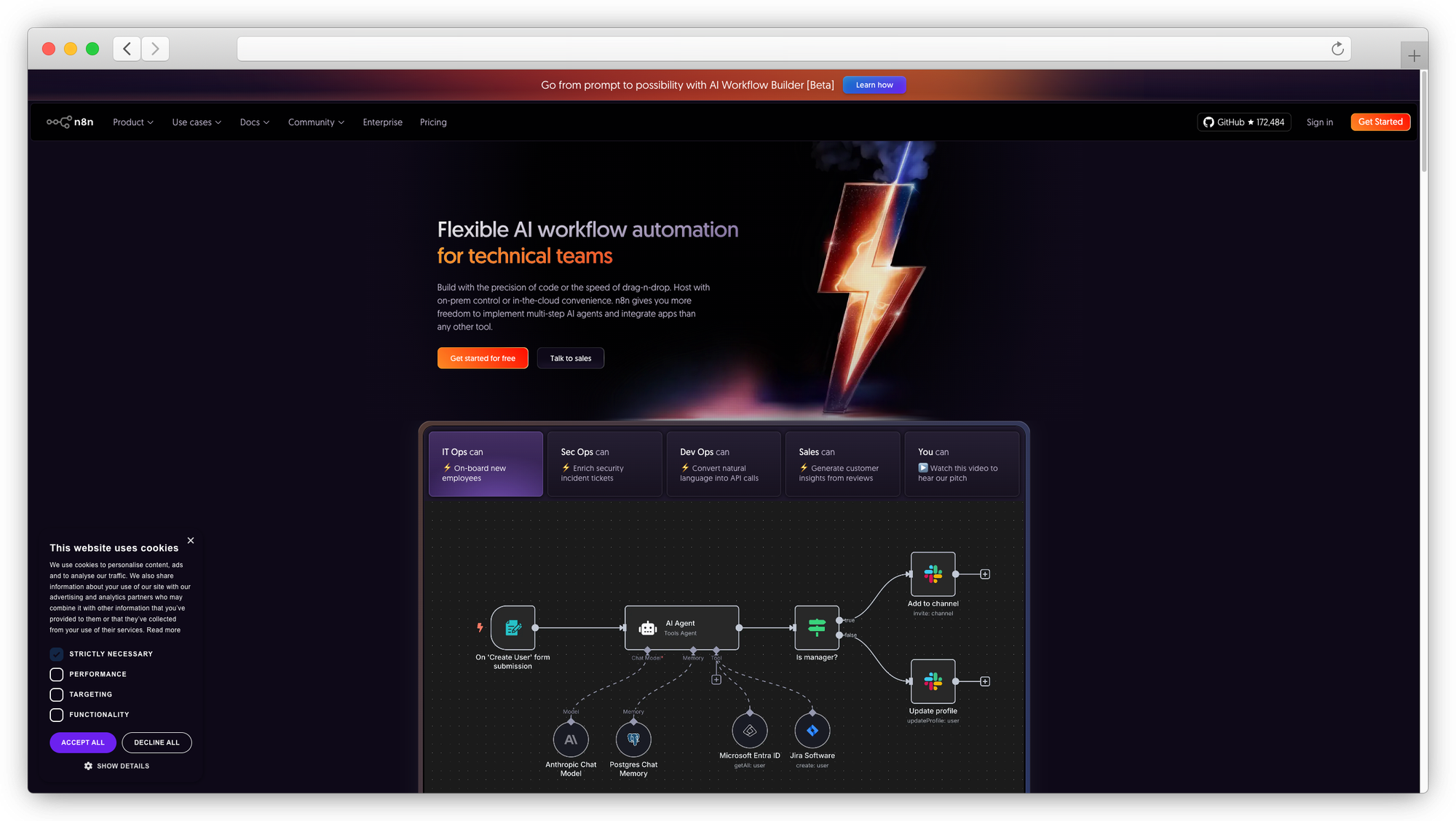
Task: Select the Anthropic Chat Model node icon
Action: click(571, 739)
